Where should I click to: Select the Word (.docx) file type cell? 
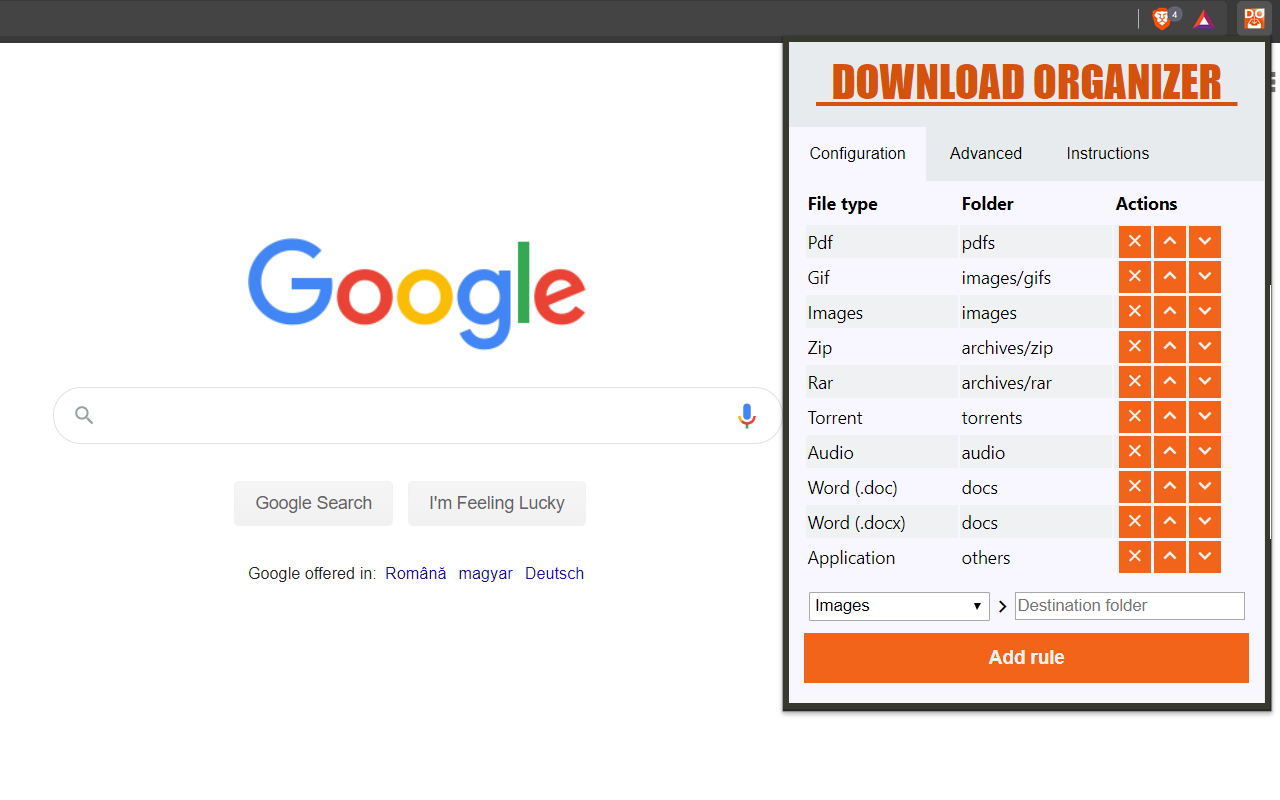[881, 522]
